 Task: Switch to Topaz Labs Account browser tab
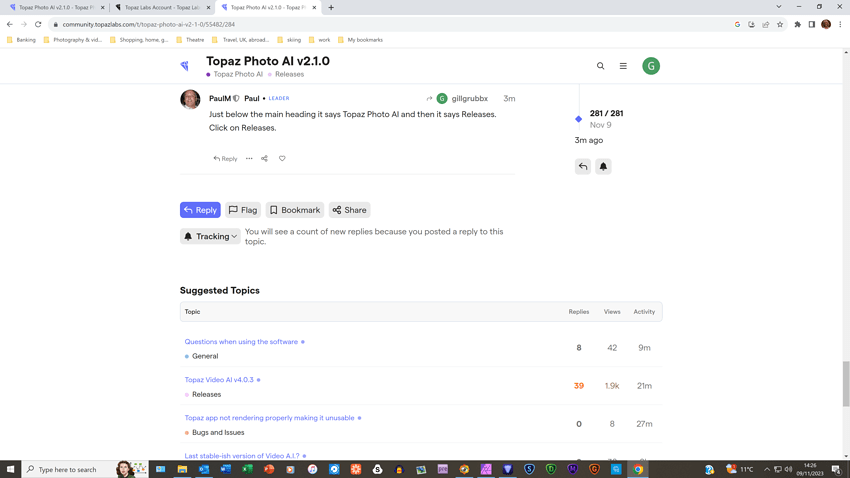tap(161, 8)
